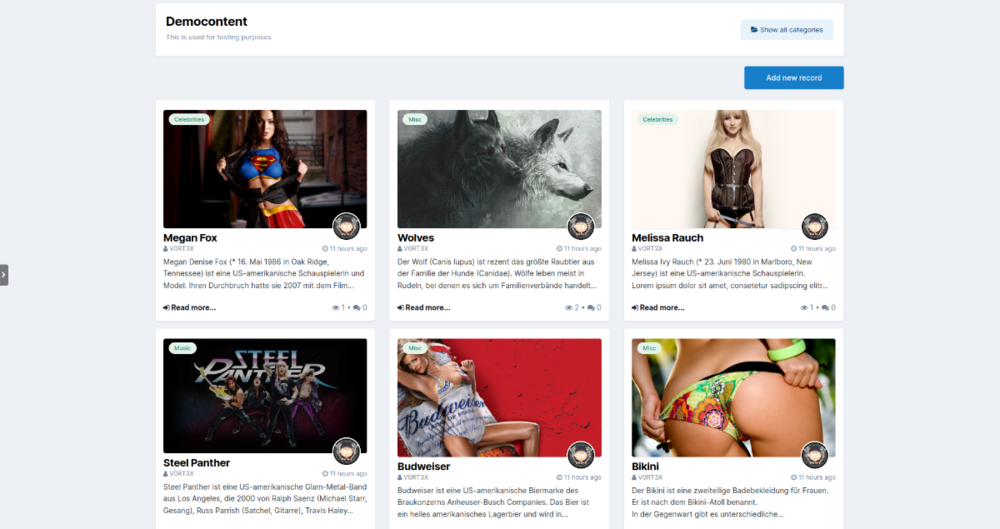Click the author avatar on the Steel Panther card

tap(347, 451)
